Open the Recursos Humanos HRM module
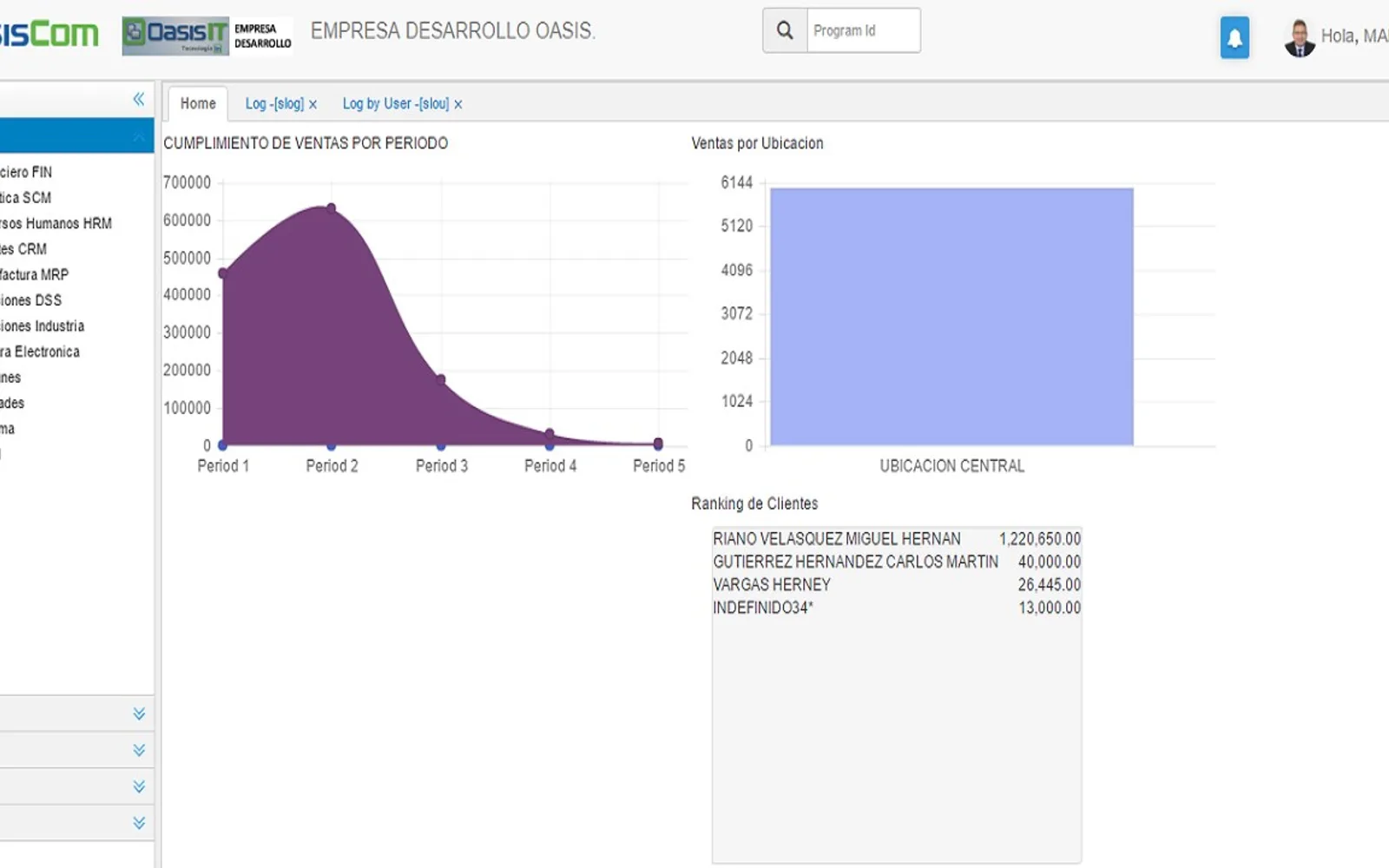The height and width of the screenshot is (868, 1389). pyautogui.click(x=56, y=223)
